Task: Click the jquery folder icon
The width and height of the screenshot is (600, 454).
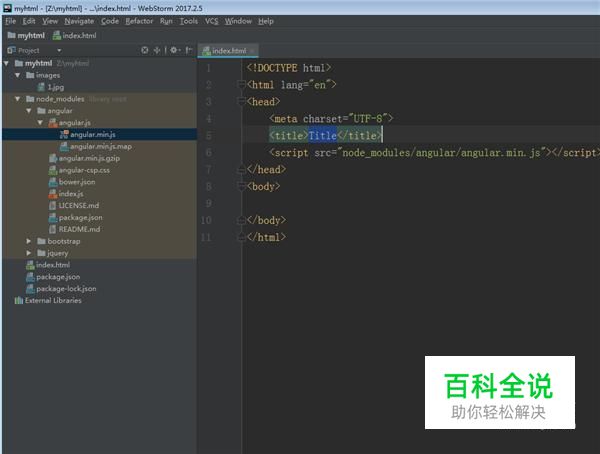Action: [41, 253]
